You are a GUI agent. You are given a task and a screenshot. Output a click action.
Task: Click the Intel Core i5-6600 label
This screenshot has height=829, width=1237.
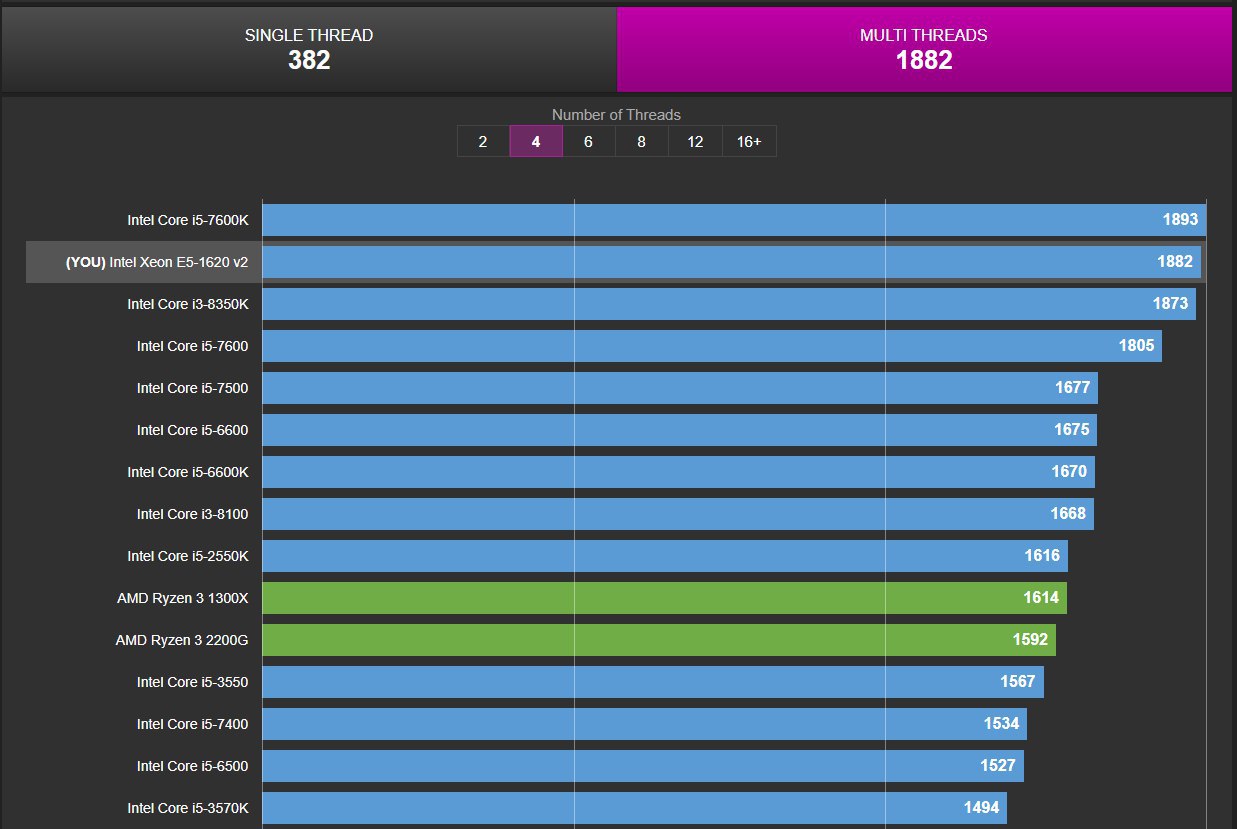click(192, 430)
